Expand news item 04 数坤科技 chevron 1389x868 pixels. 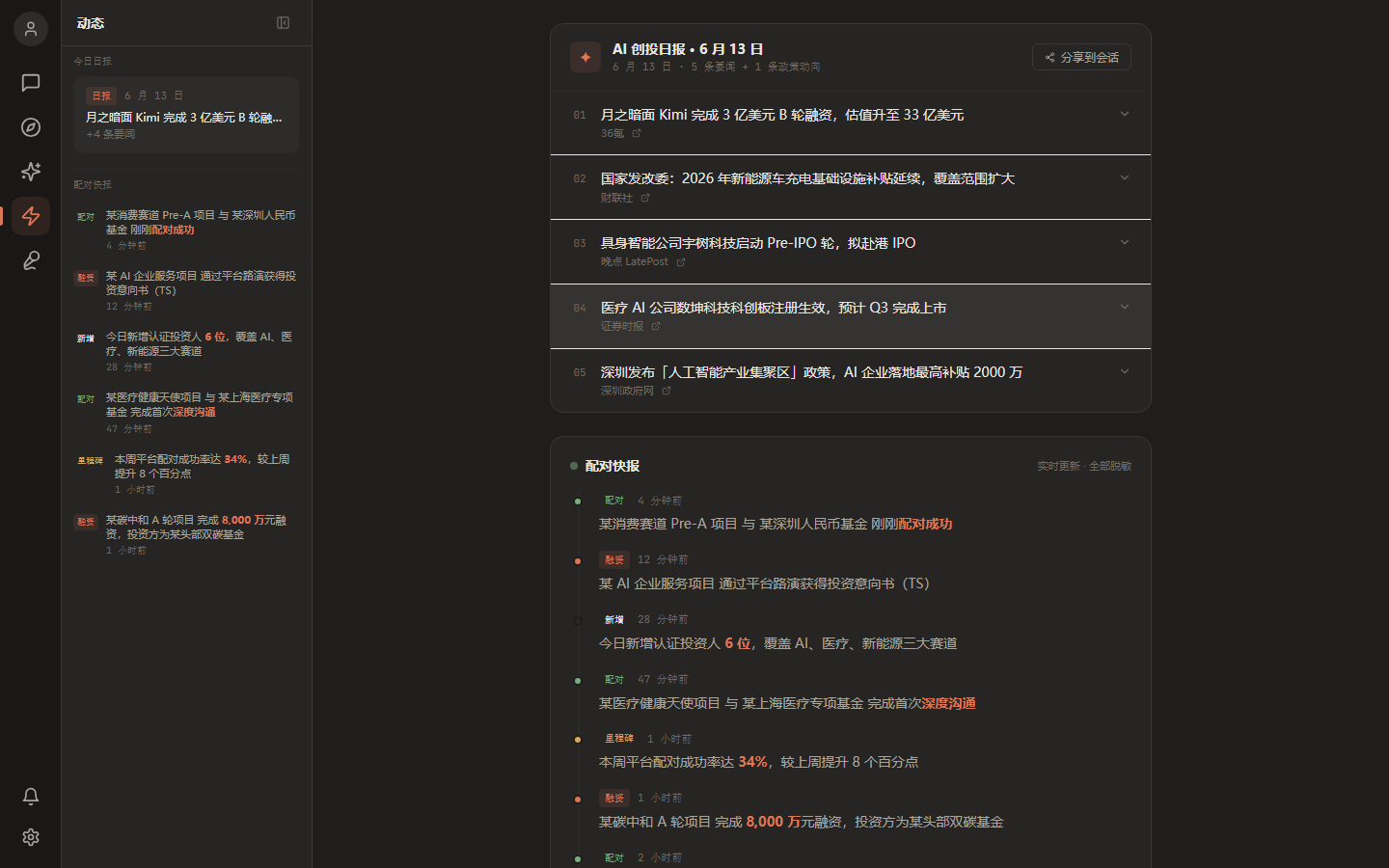[1125, 307]
